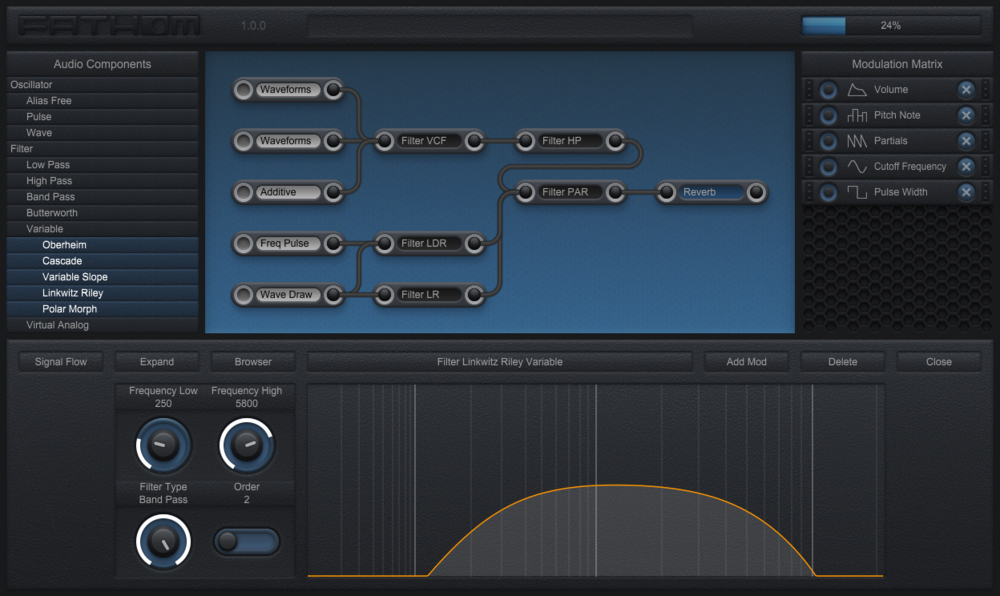Viewport: 1000px width, 596px height.
Task: Select the Wave Draw node label
Action: tap(288, 294)
